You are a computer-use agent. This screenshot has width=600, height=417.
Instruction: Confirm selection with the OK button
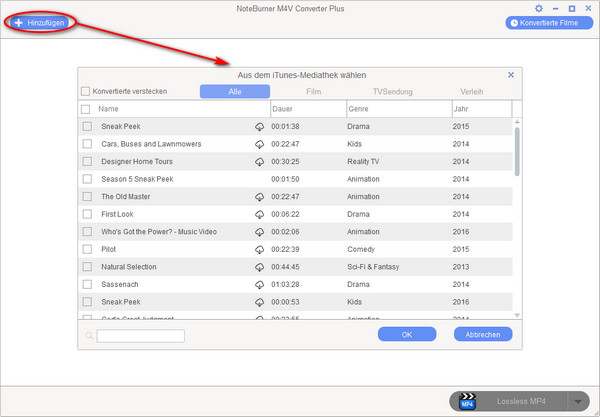pyautogui.click(x=407, y=334)
